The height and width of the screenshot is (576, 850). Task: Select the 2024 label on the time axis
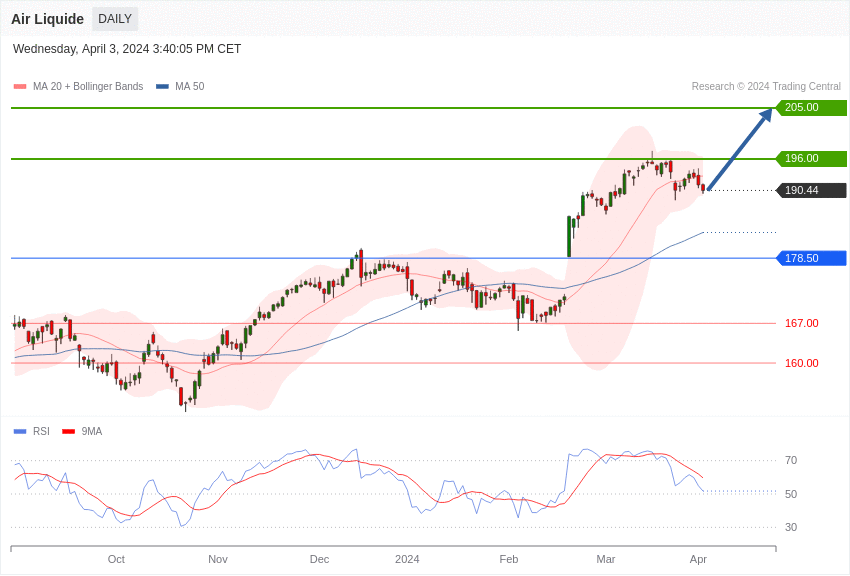(x=407, y=559)
